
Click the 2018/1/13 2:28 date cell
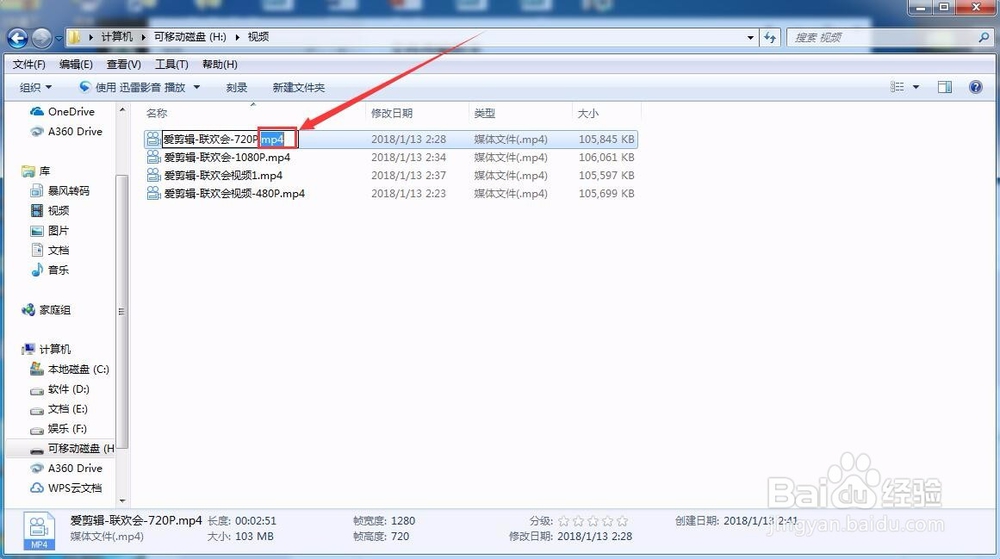coord(409,139)
